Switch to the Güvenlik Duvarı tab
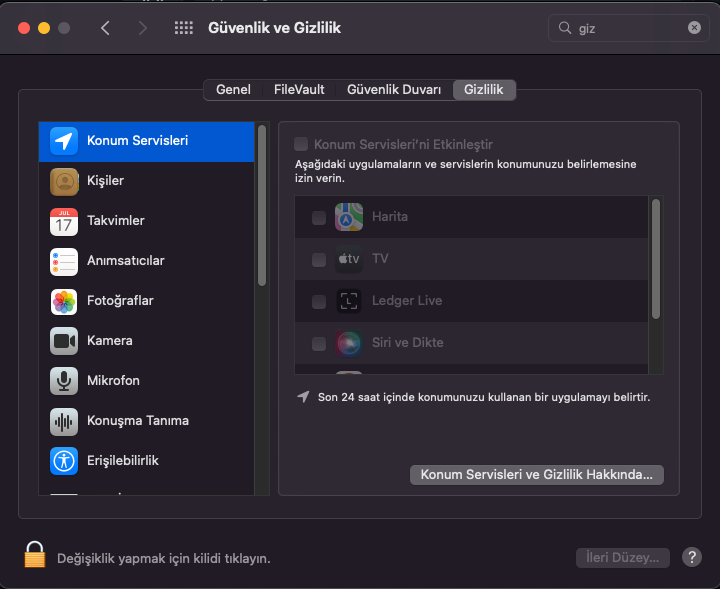720x589 pixels. [x=394, y=90]
